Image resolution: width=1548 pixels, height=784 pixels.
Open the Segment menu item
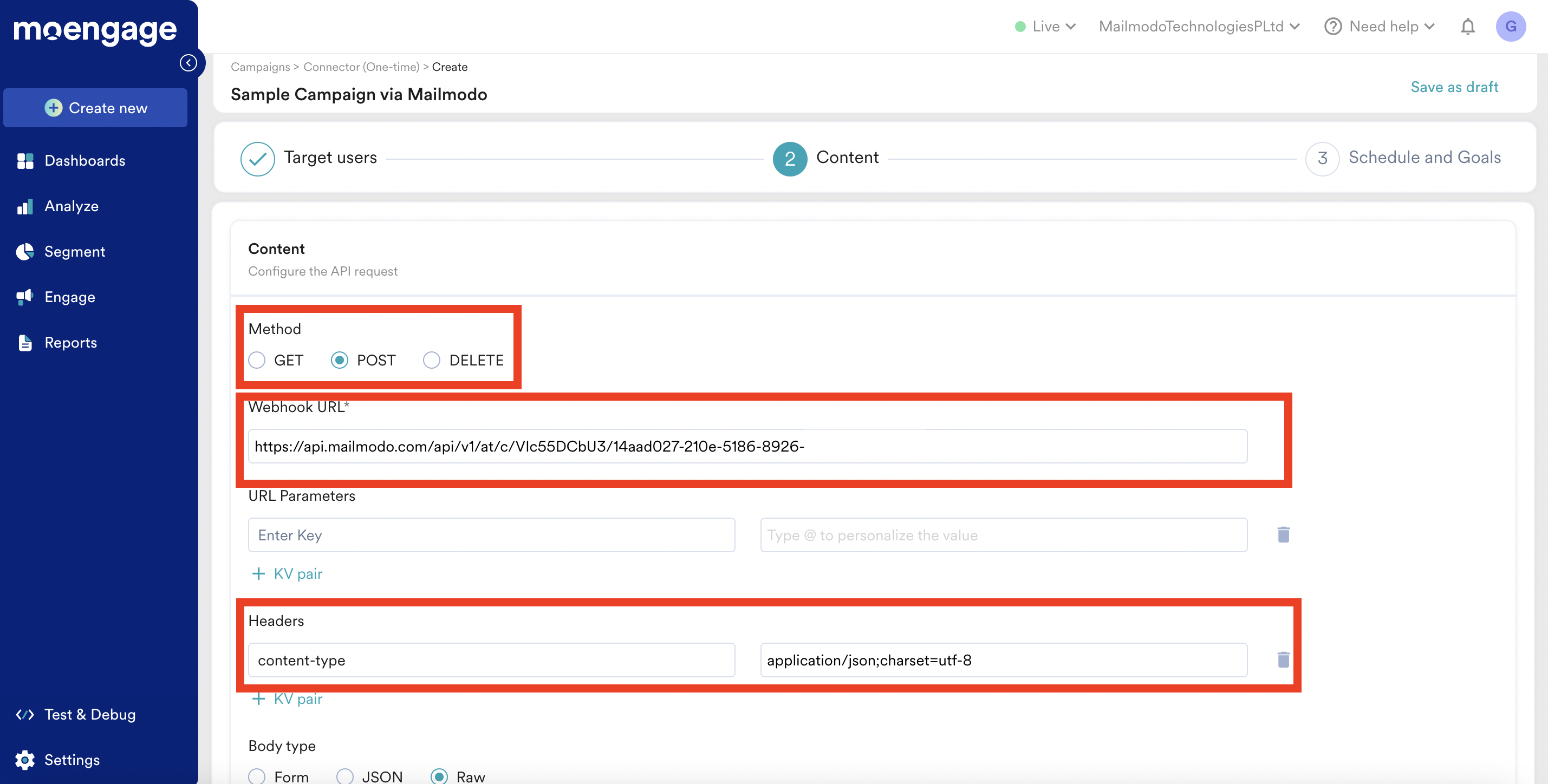(x=75, y=252)
